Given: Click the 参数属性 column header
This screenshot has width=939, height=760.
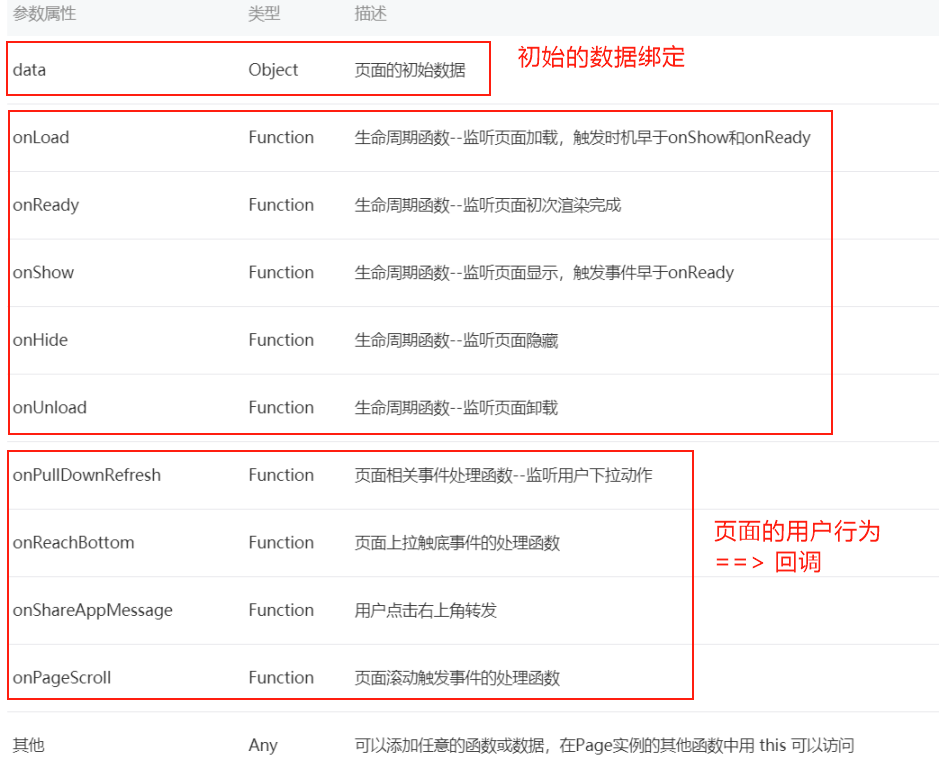Looking at the screenshot, I should 44,15.
